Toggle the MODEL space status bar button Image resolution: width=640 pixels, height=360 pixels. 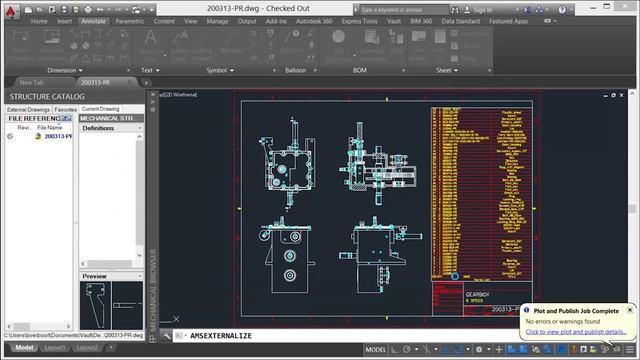376,350
